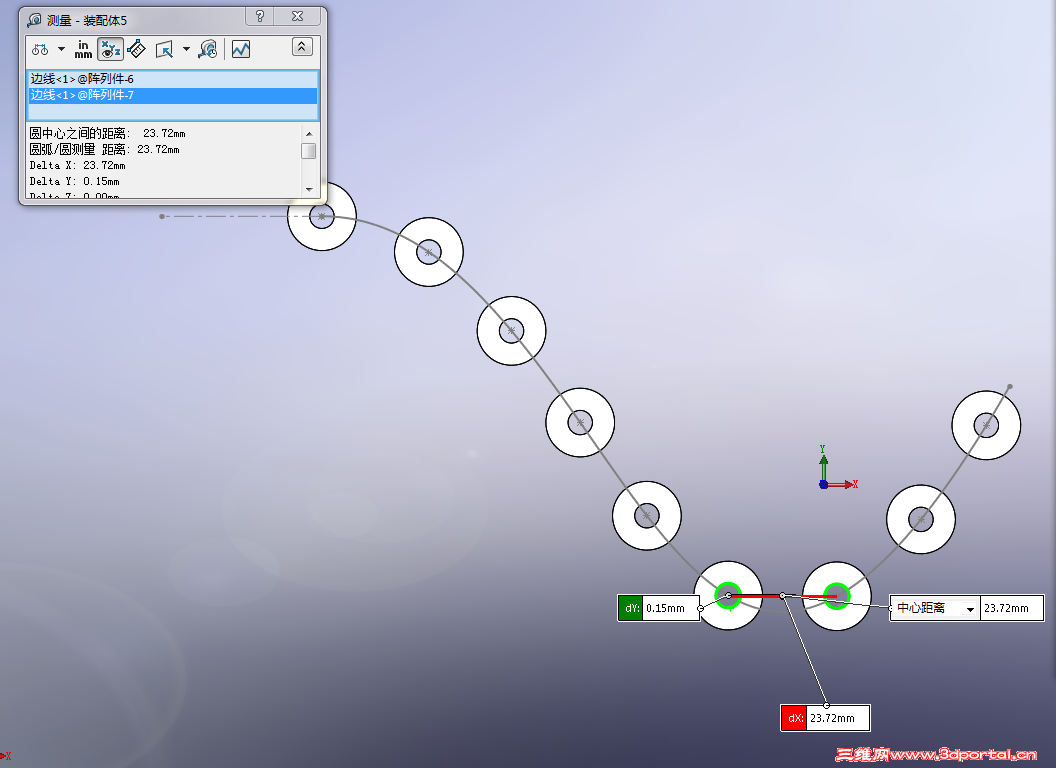The height and width of the screenshot is (768, 1056).
Task: Click the 圆弧/圆测量 距离 23.72mm result line
Action: [104, 150]
